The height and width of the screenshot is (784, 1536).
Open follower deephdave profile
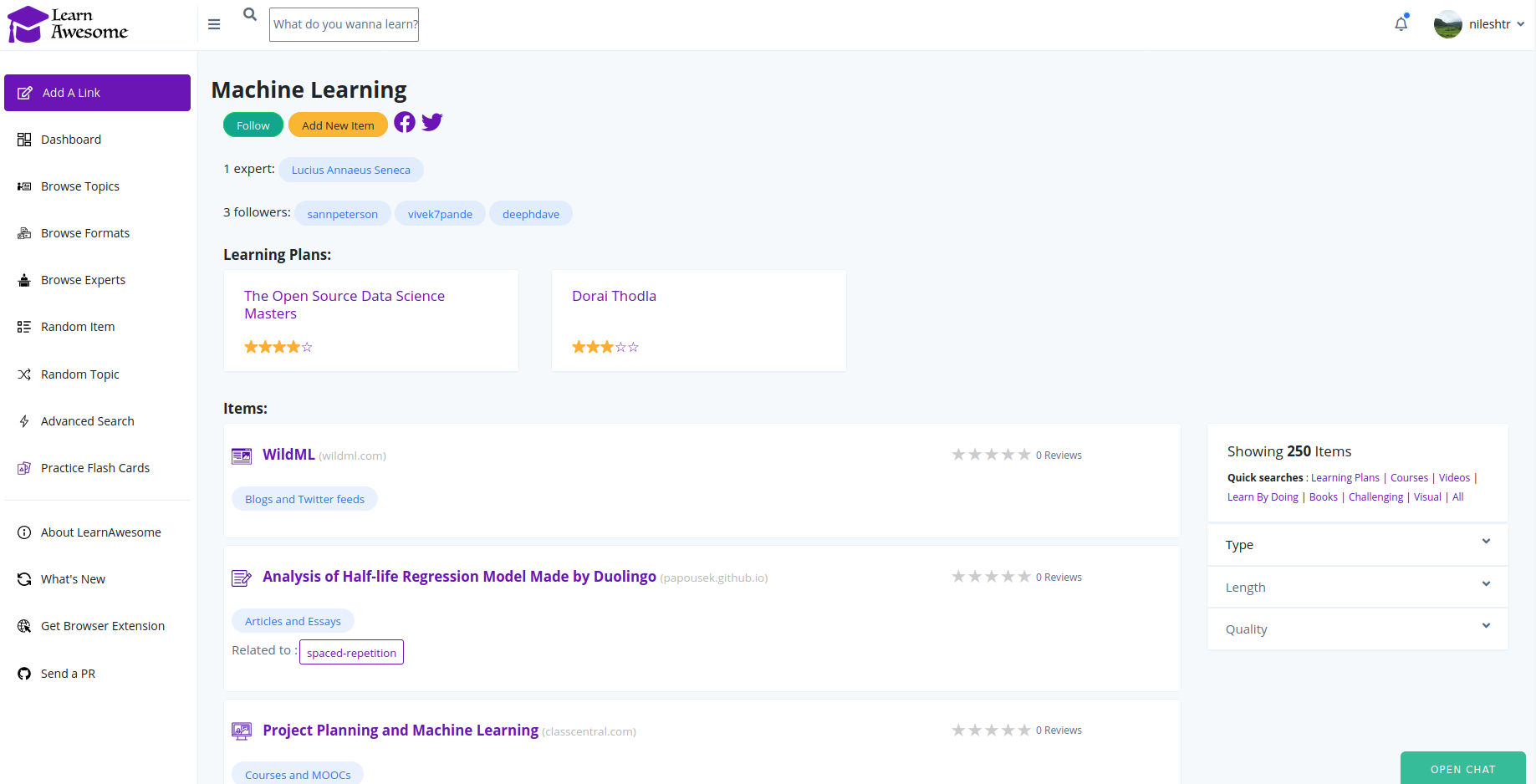coord(531,214)
